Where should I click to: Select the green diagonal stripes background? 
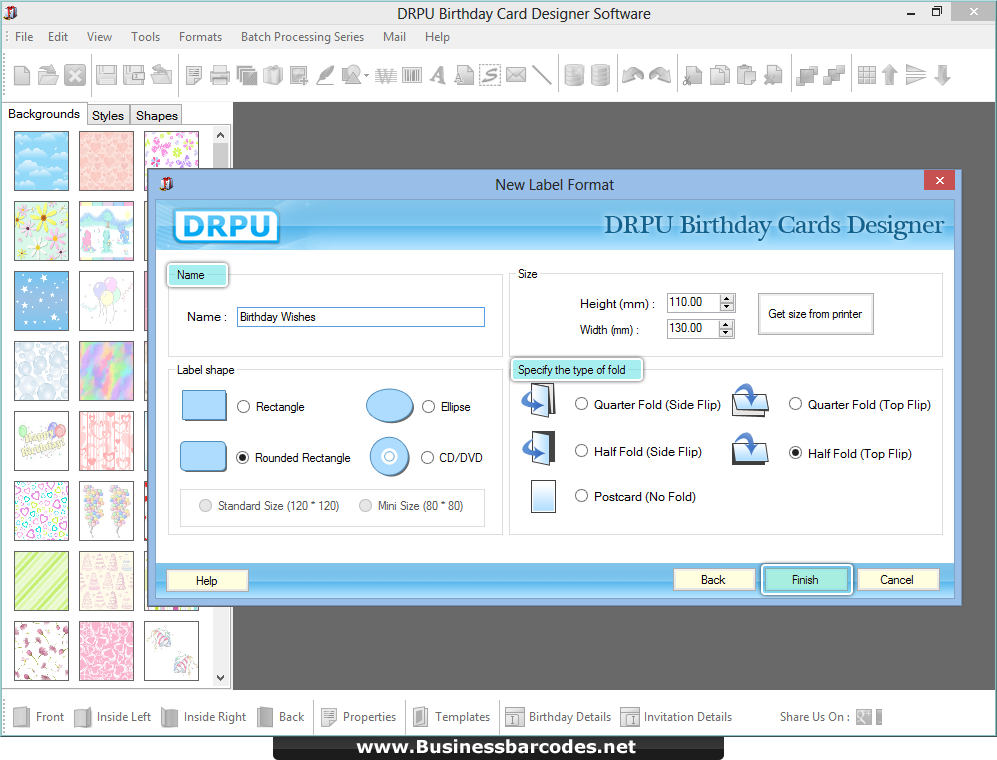tap(41, 581)
